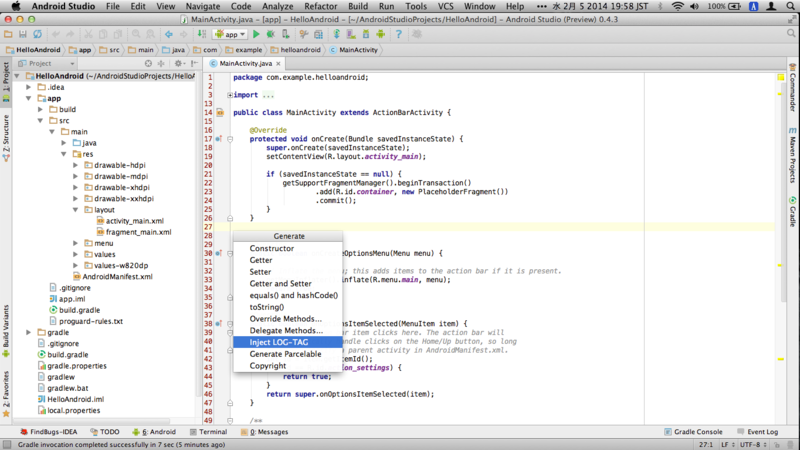Click the Help question mark icon
This screenshot has width=800, height=450.
398,34
